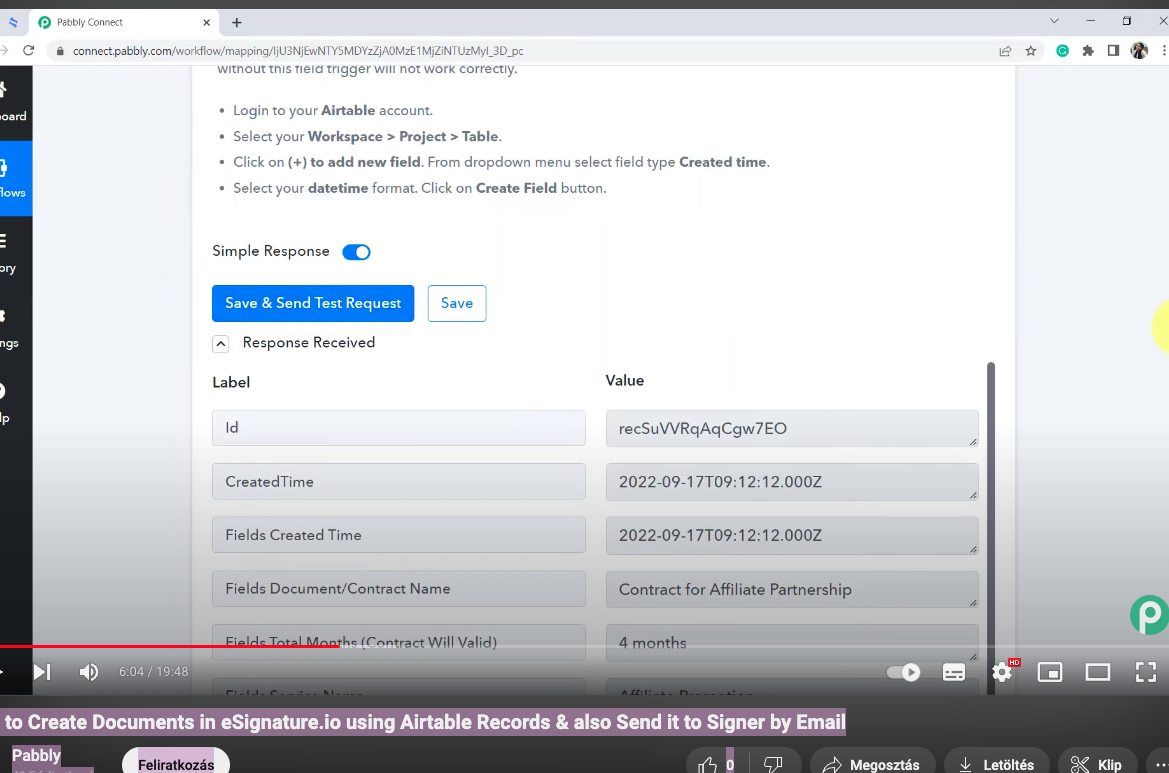Bookmark this page with the star icon

pos(1030,51)
